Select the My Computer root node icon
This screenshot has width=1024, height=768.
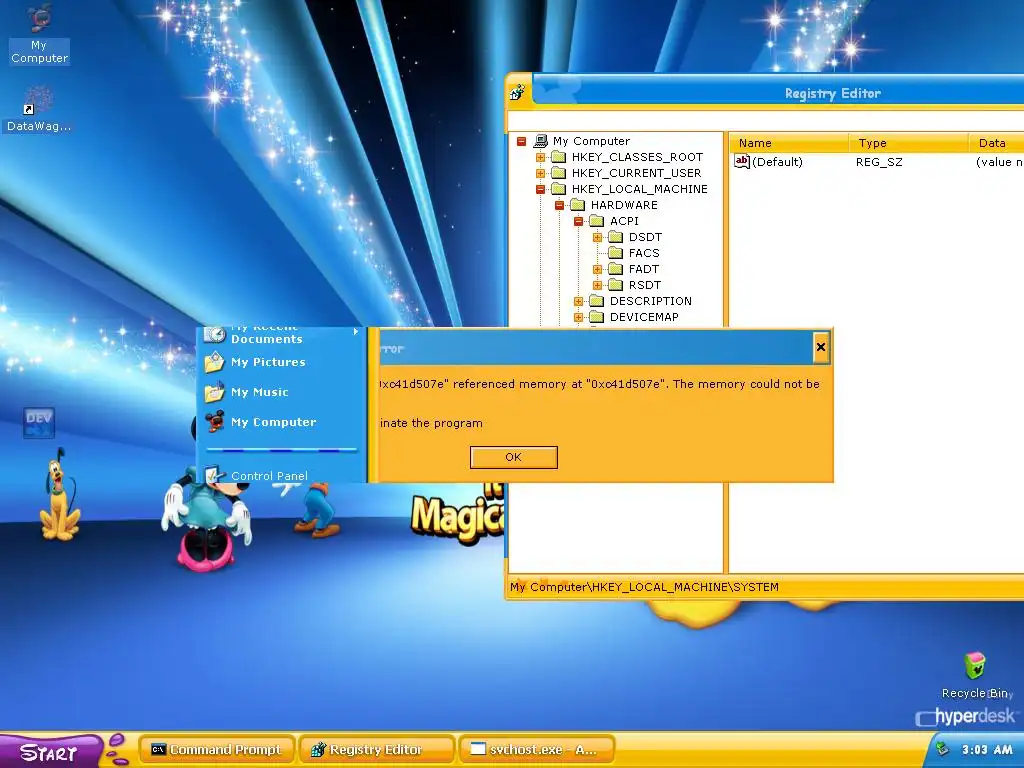coord(541,140)
